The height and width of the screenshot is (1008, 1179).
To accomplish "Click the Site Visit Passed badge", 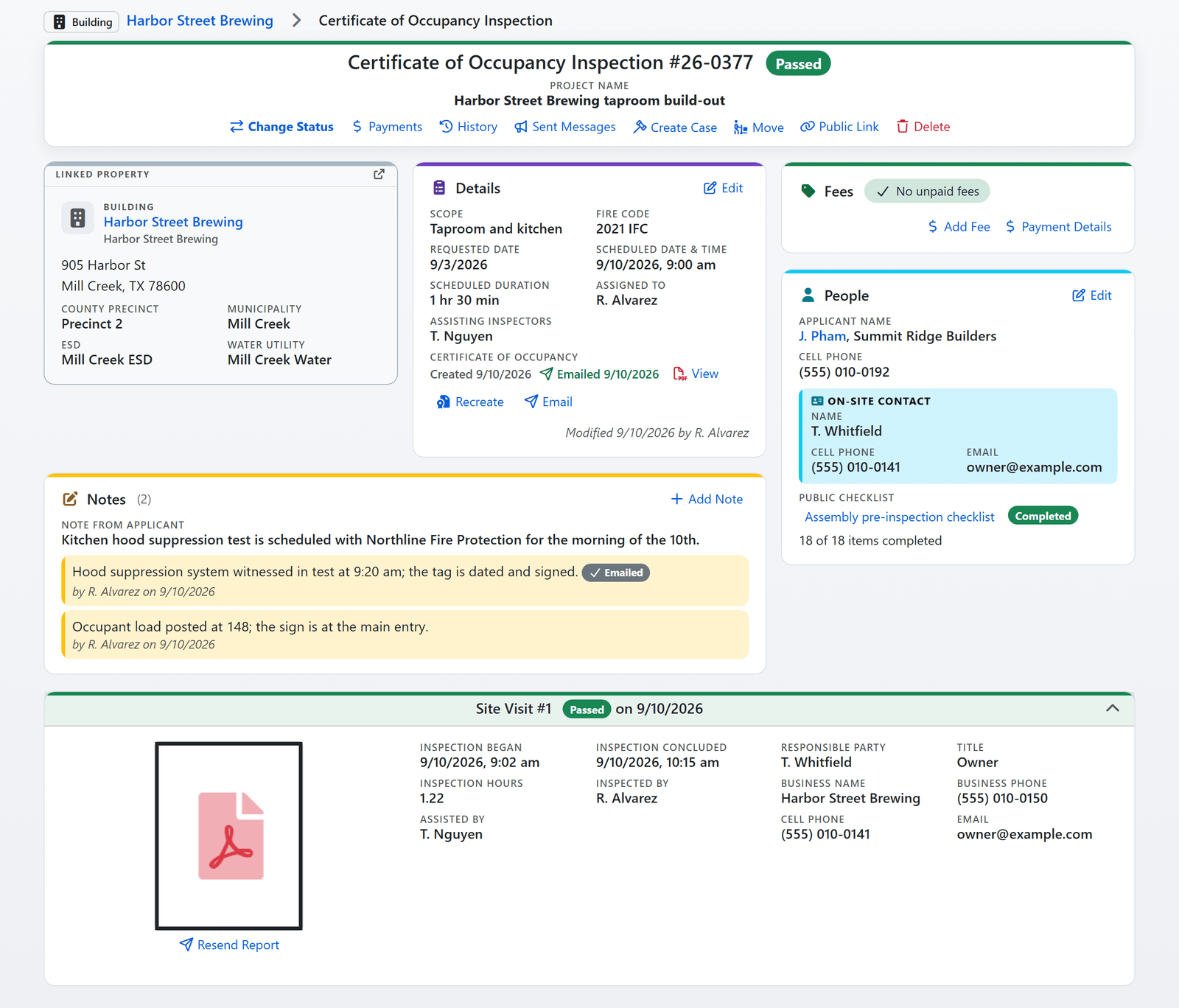I will [x=587, y=709].
